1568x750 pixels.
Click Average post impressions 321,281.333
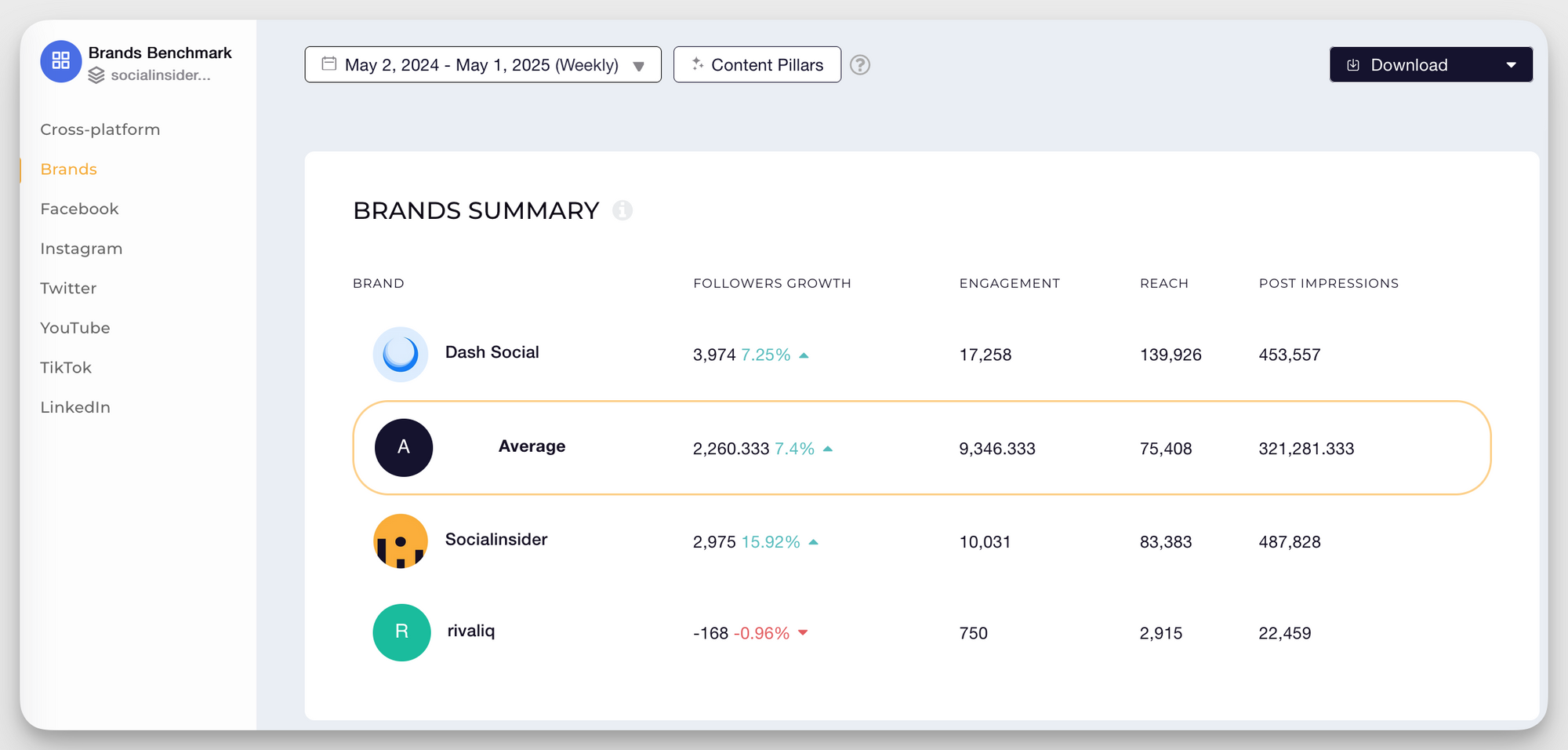[1306, 449]
